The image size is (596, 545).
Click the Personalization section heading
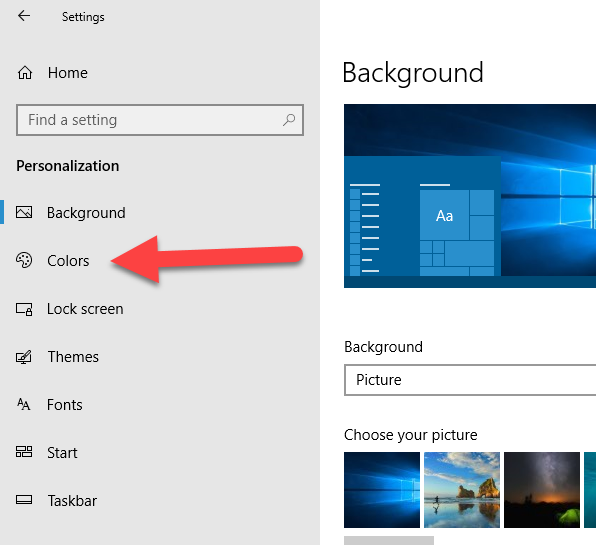pos(68,166)
